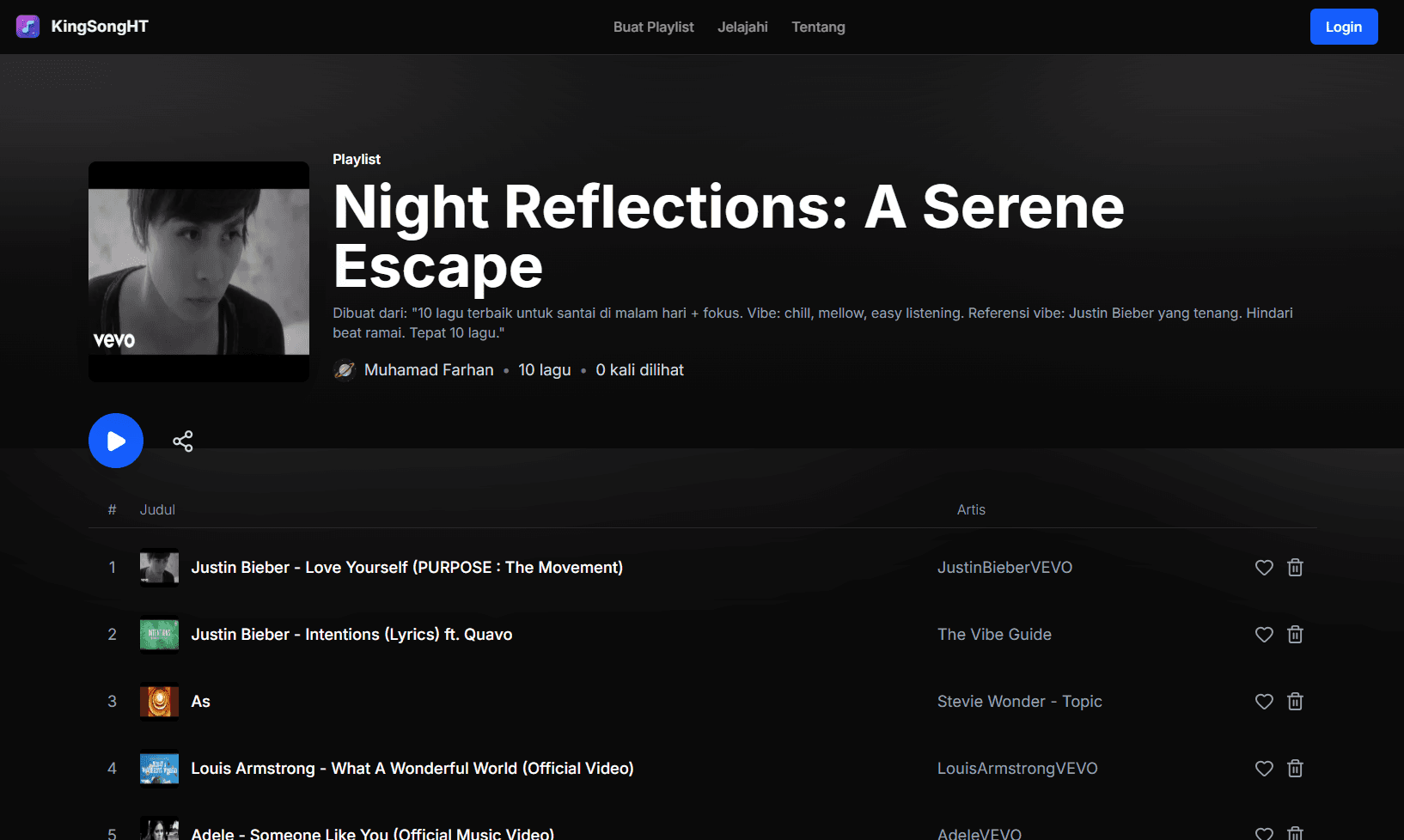The image size is (1404, 840).
Task: Toggle heart on Intentions ft. Quavo
Action: click(x=1264, y=635)
